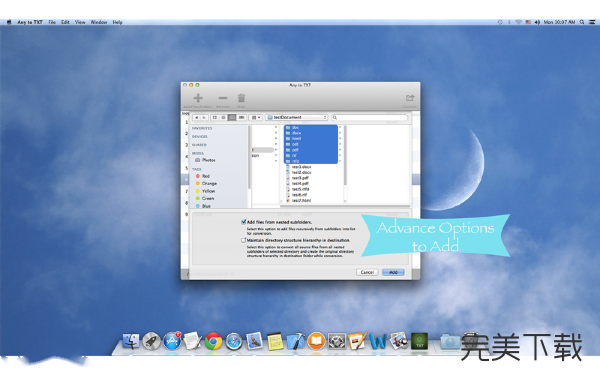
Task: Select the doc folder
Action: tap(311, 127)
